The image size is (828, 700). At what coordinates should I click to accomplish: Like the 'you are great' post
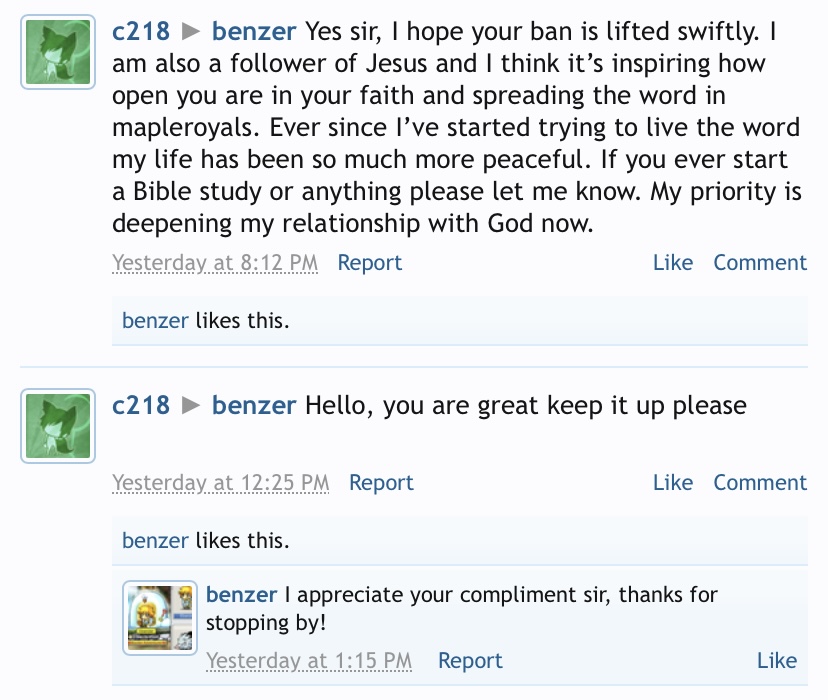coord(673,483)
